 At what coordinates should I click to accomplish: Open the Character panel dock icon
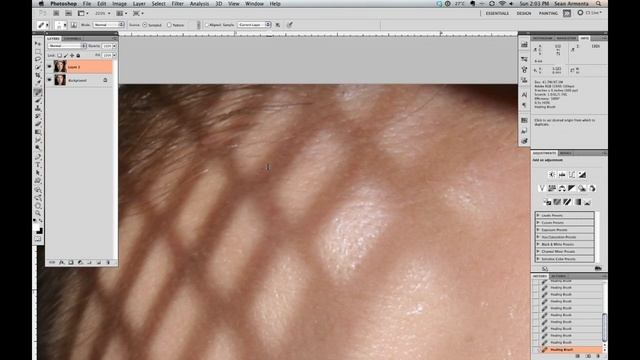524,95
